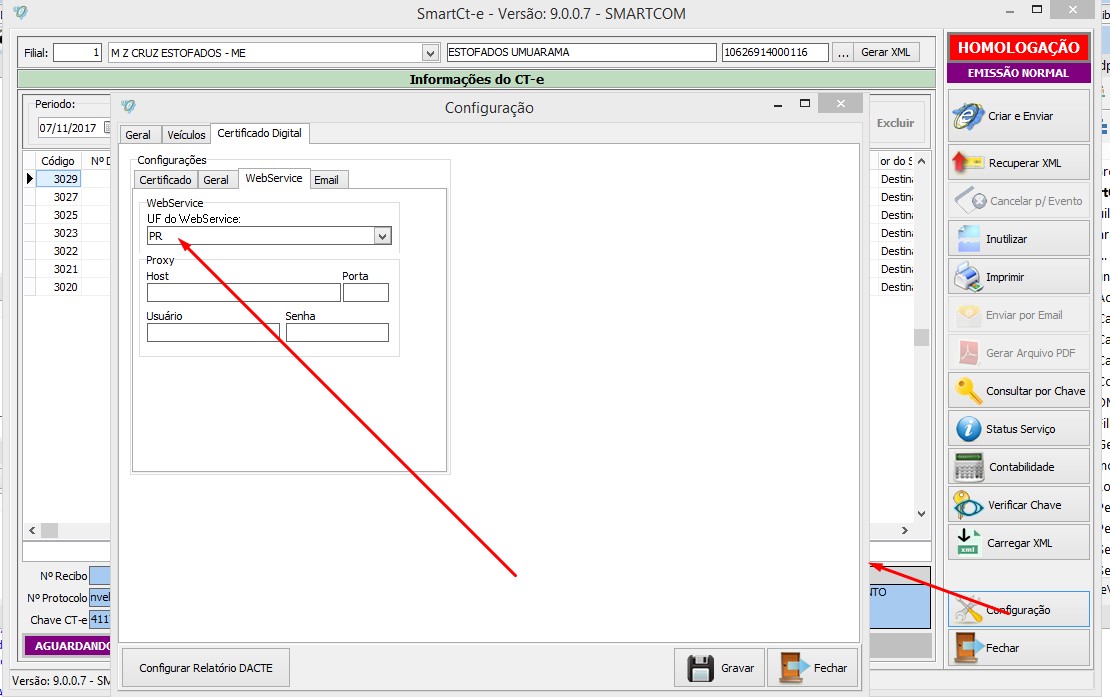1110x697 pixels.
Task: Click the door icon on dialog Fechar
Action: click(794, 668)
